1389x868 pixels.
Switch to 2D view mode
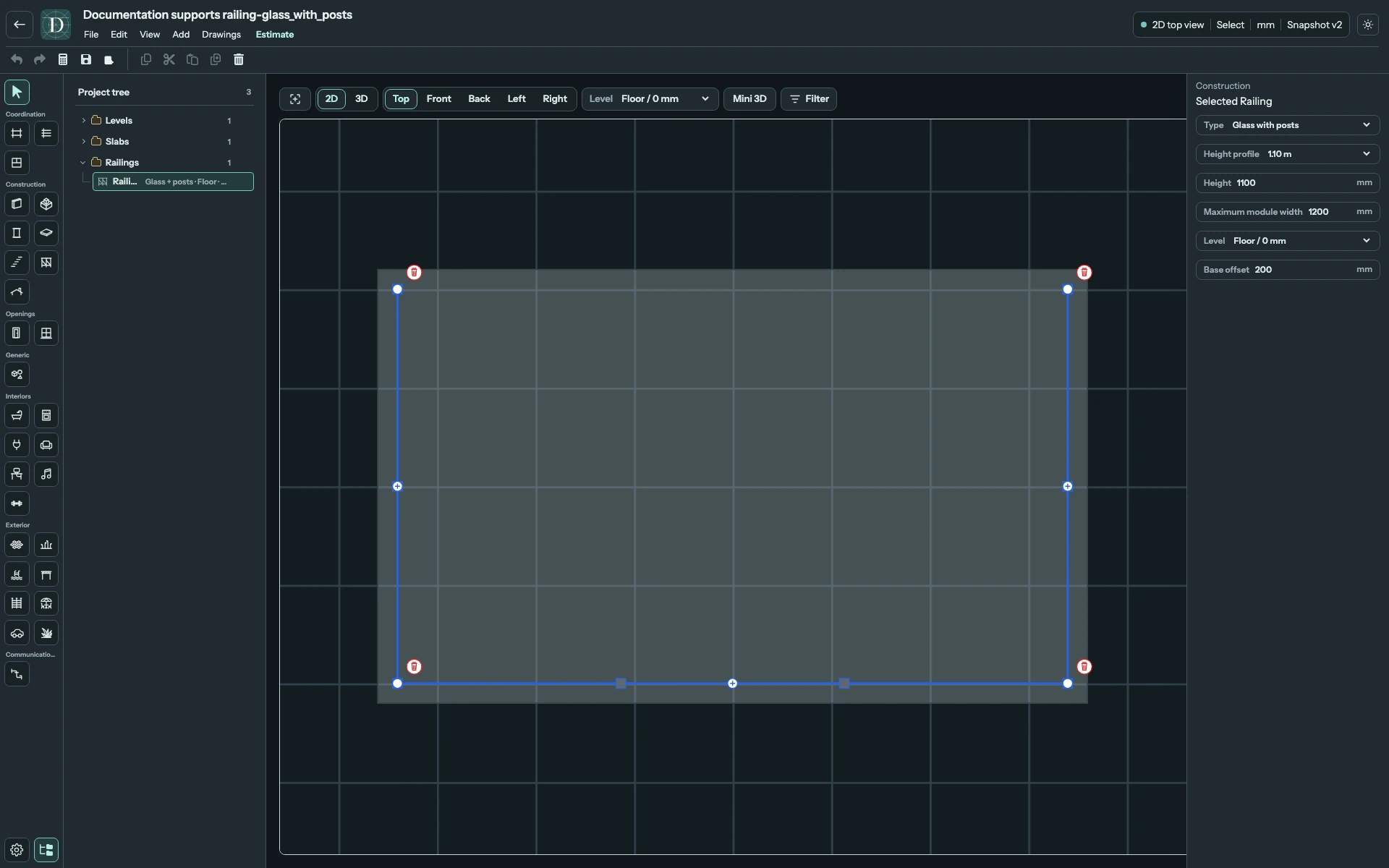click(331, 99)
